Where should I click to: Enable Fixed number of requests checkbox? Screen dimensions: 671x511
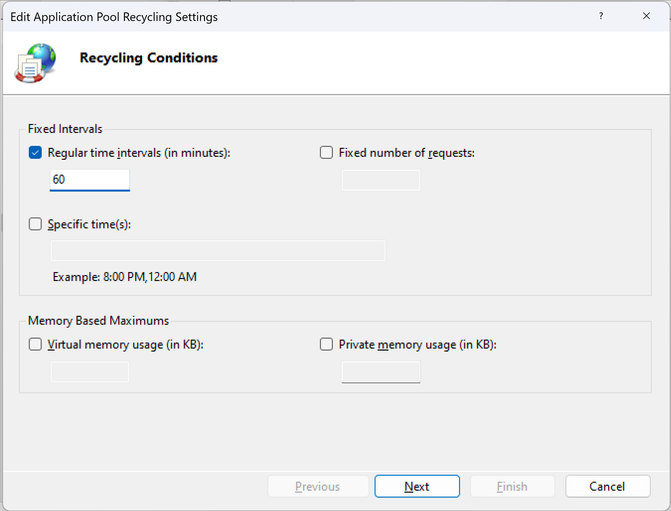tap(326, 153)
